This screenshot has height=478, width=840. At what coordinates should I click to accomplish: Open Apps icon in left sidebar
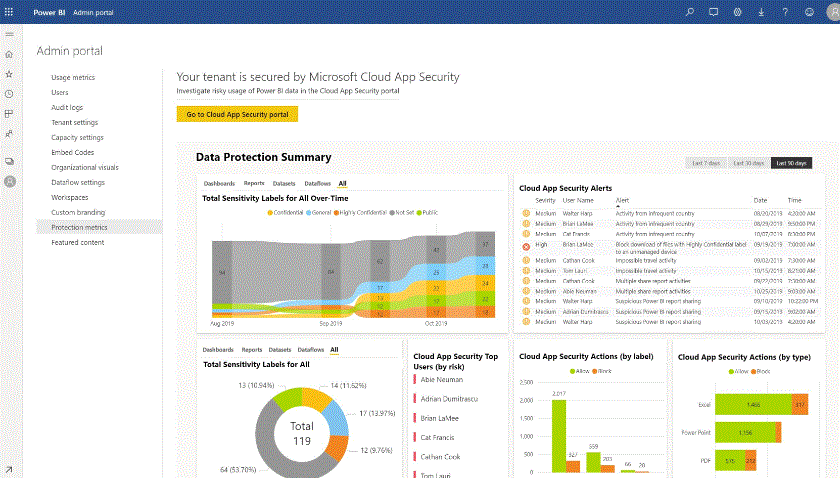coord(9,114)
